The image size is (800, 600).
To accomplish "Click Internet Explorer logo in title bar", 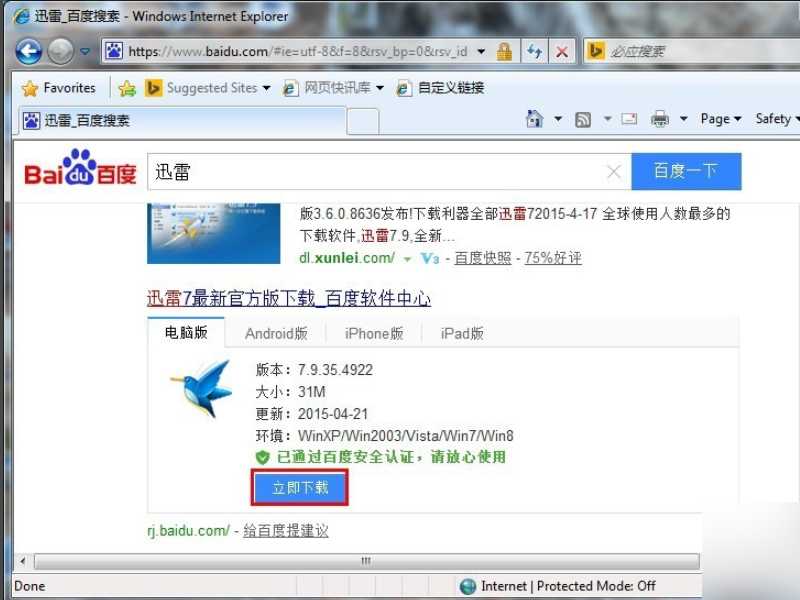I will coord(21,16).
